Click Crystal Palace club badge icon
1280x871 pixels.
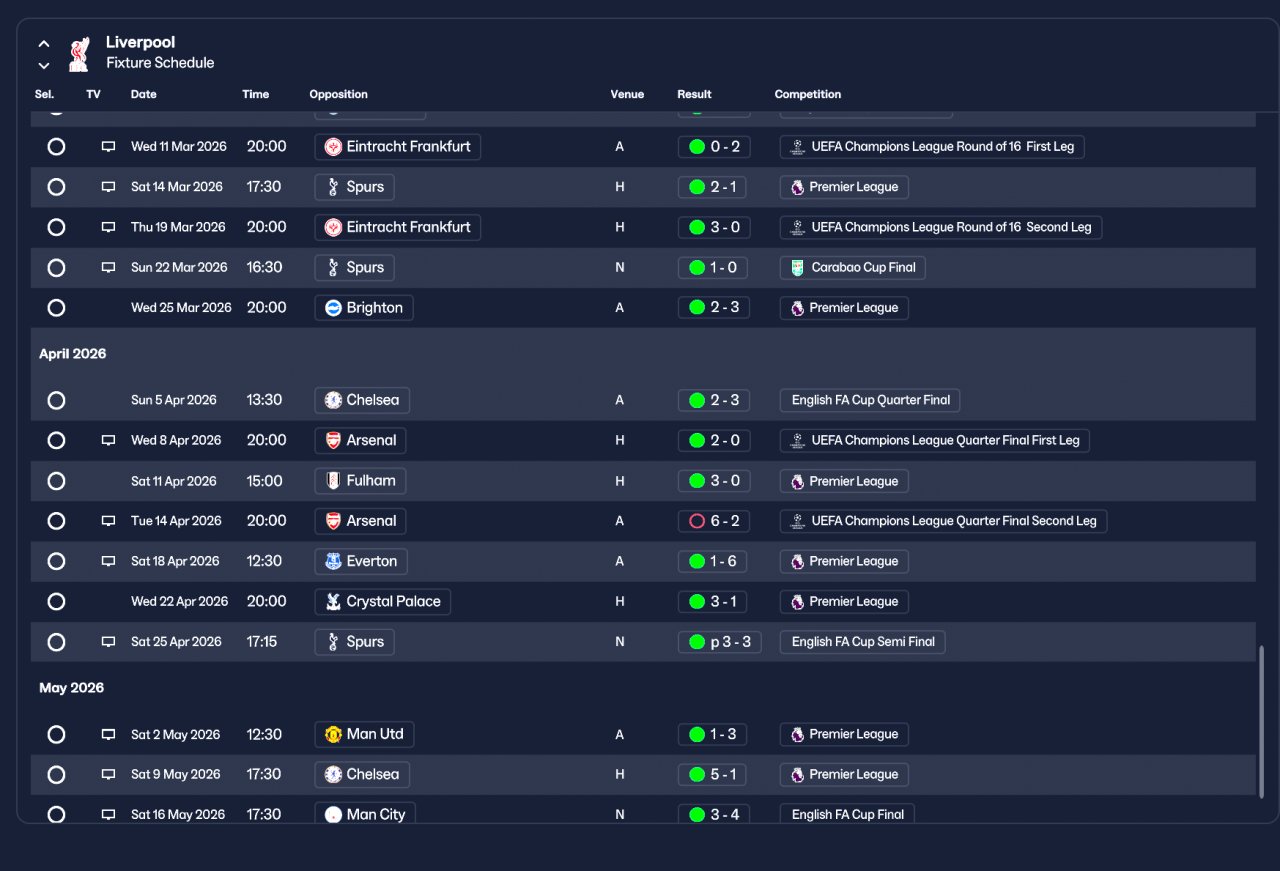[x=333, y=602]
